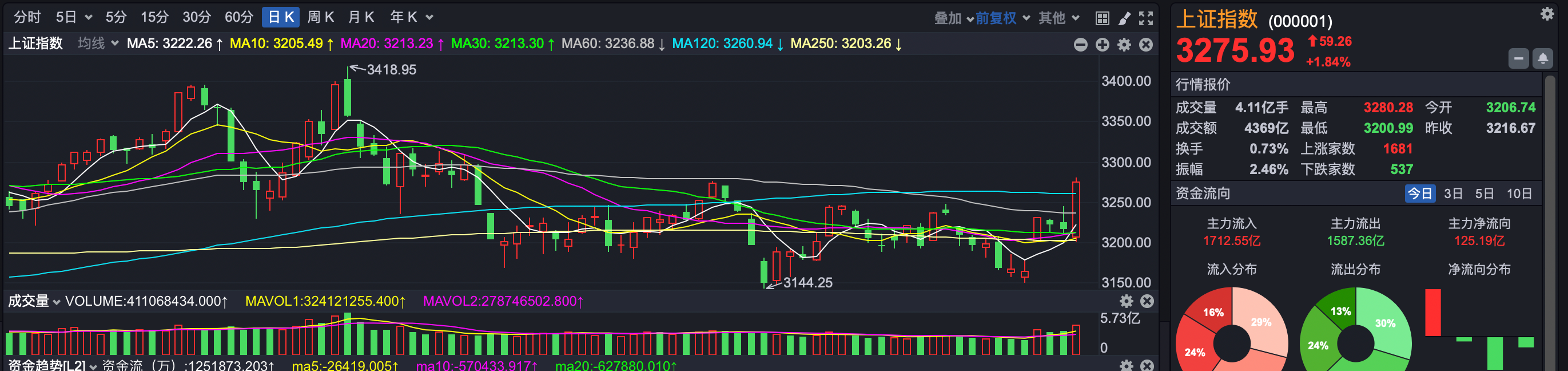The width and height of the screenshot is (1568, 371).
Task: Click the current price 3275.93
Action: tap(1235, 50)
